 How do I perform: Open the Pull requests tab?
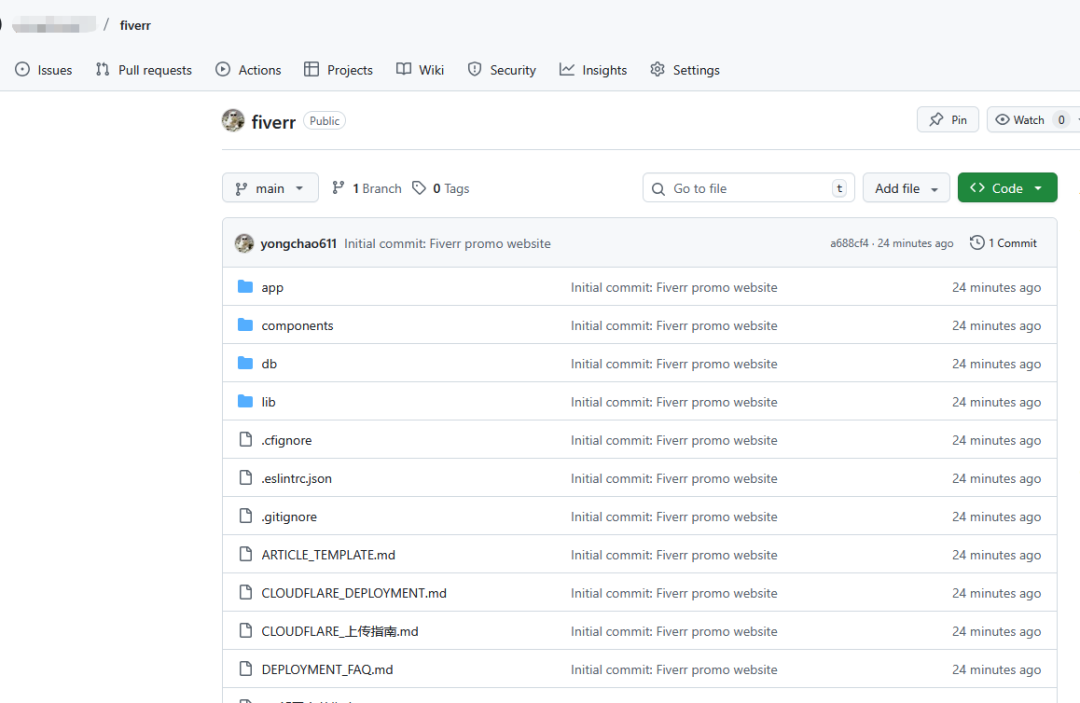144,70
